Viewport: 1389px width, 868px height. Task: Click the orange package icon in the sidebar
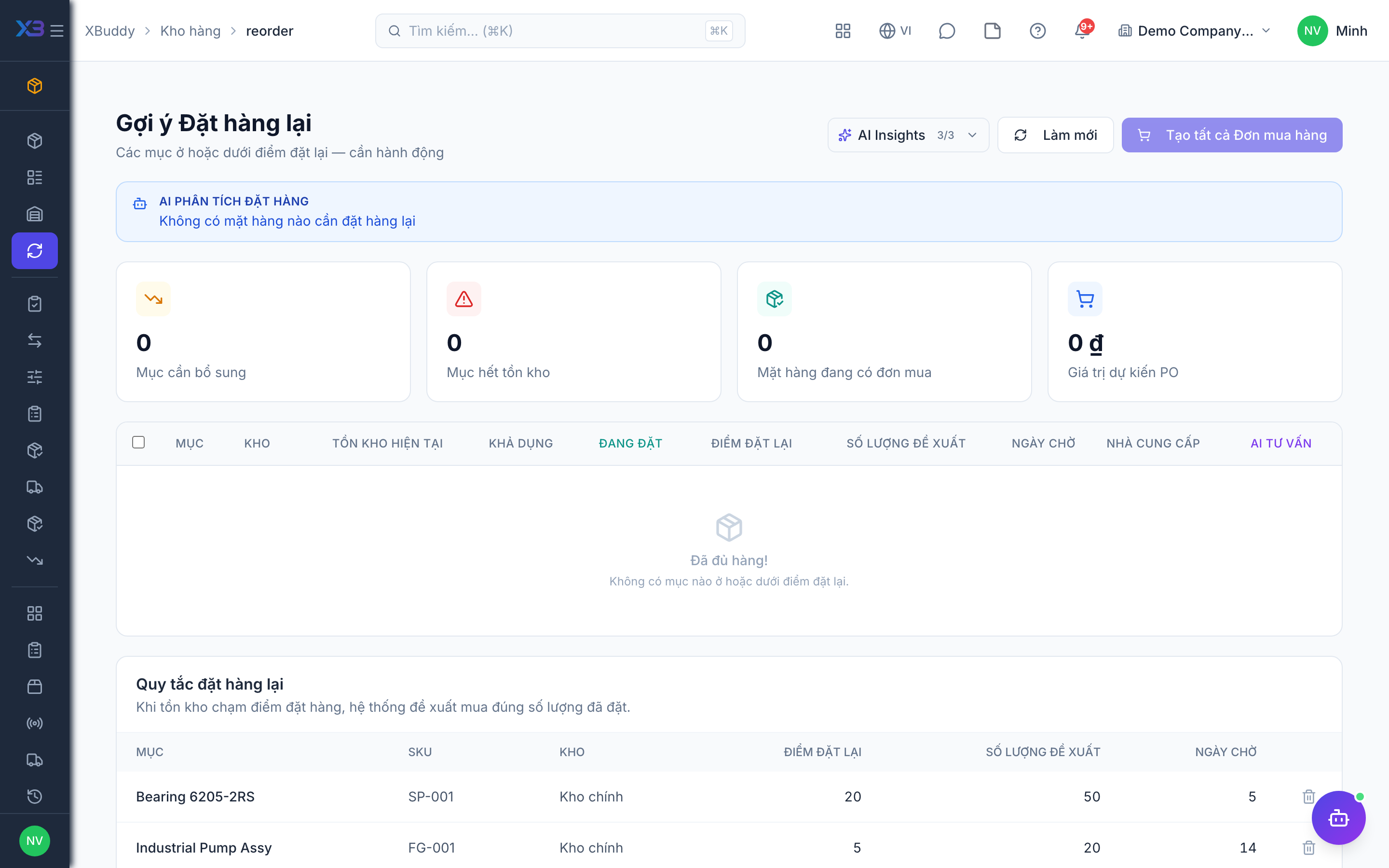[34, 85]
